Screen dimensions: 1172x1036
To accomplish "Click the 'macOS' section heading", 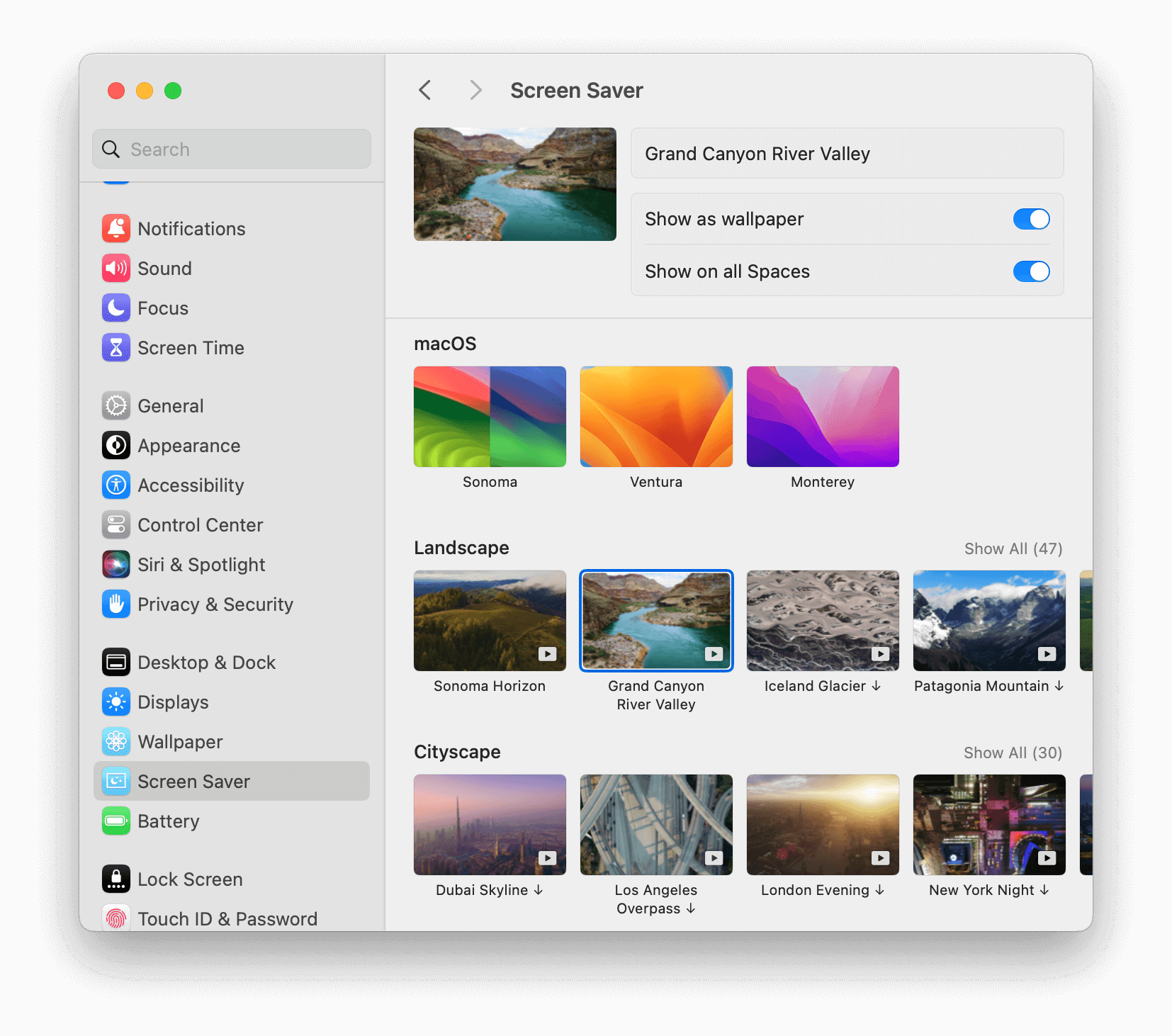I will tap(445, 344).
